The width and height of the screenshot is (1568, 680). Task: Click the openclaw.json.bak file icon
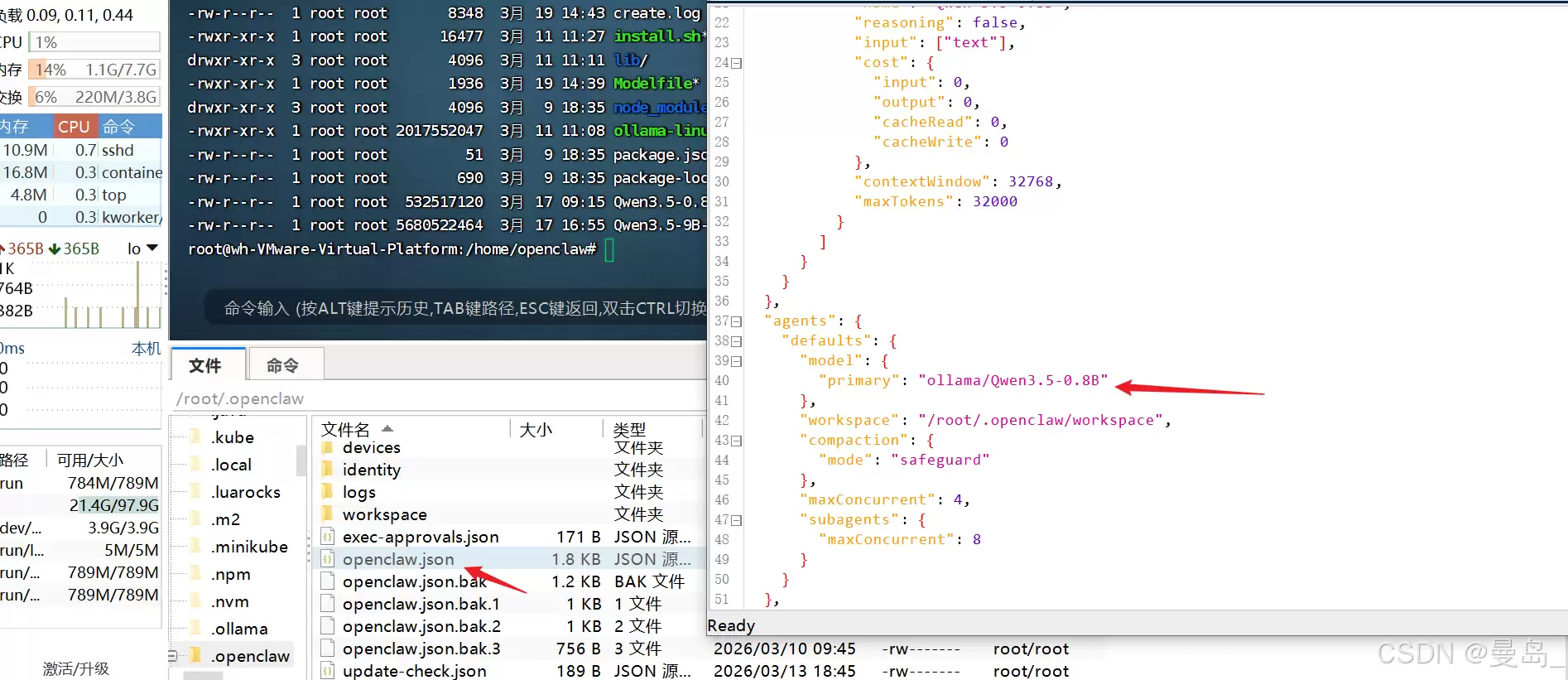point(328,581)
